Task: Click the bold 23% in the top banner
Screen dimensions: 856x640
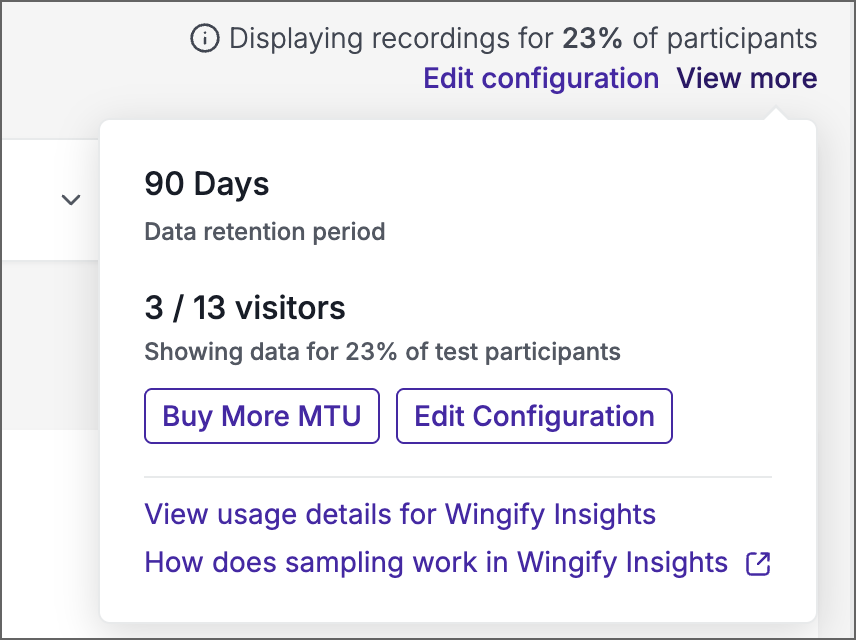Action: pos(592,39)
